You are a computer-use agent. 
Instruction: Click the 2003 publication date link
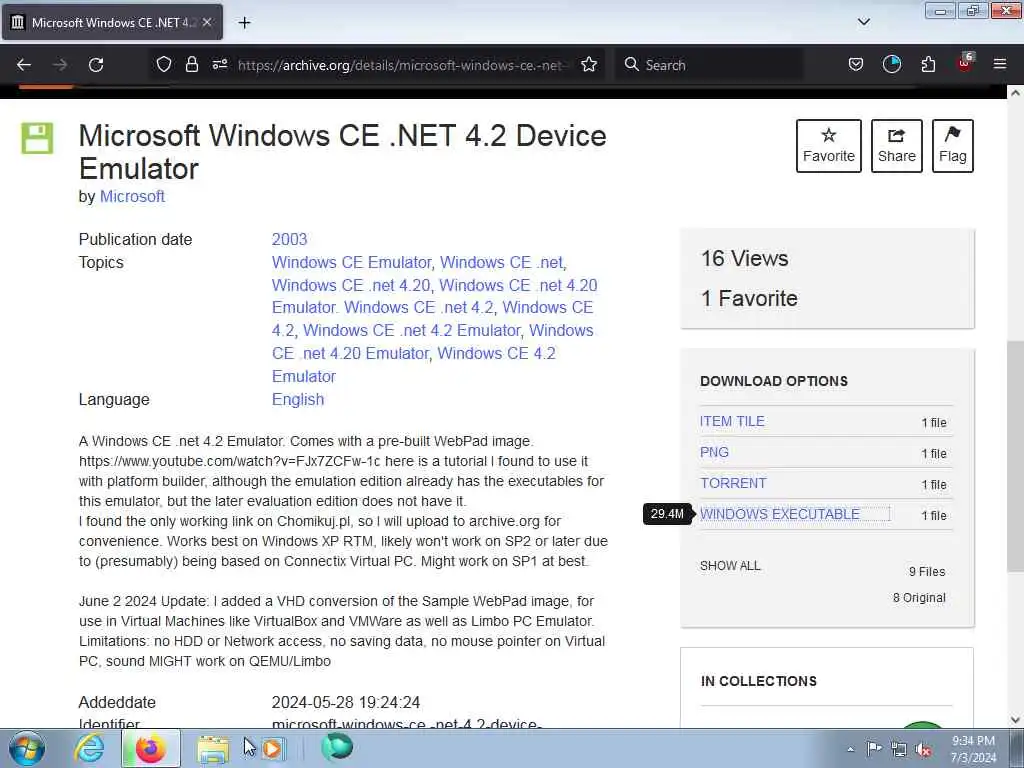(289, 239)
